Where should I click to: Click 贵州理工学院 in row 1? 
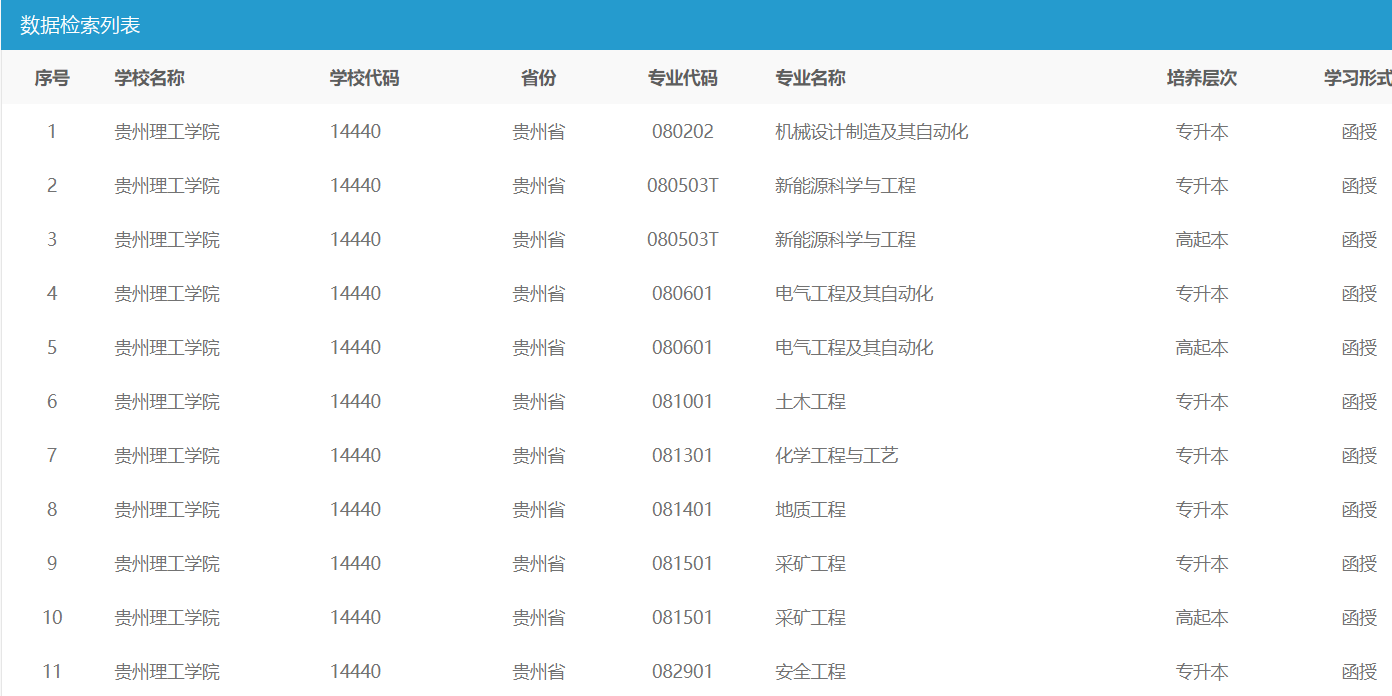(x=167, y=132)
